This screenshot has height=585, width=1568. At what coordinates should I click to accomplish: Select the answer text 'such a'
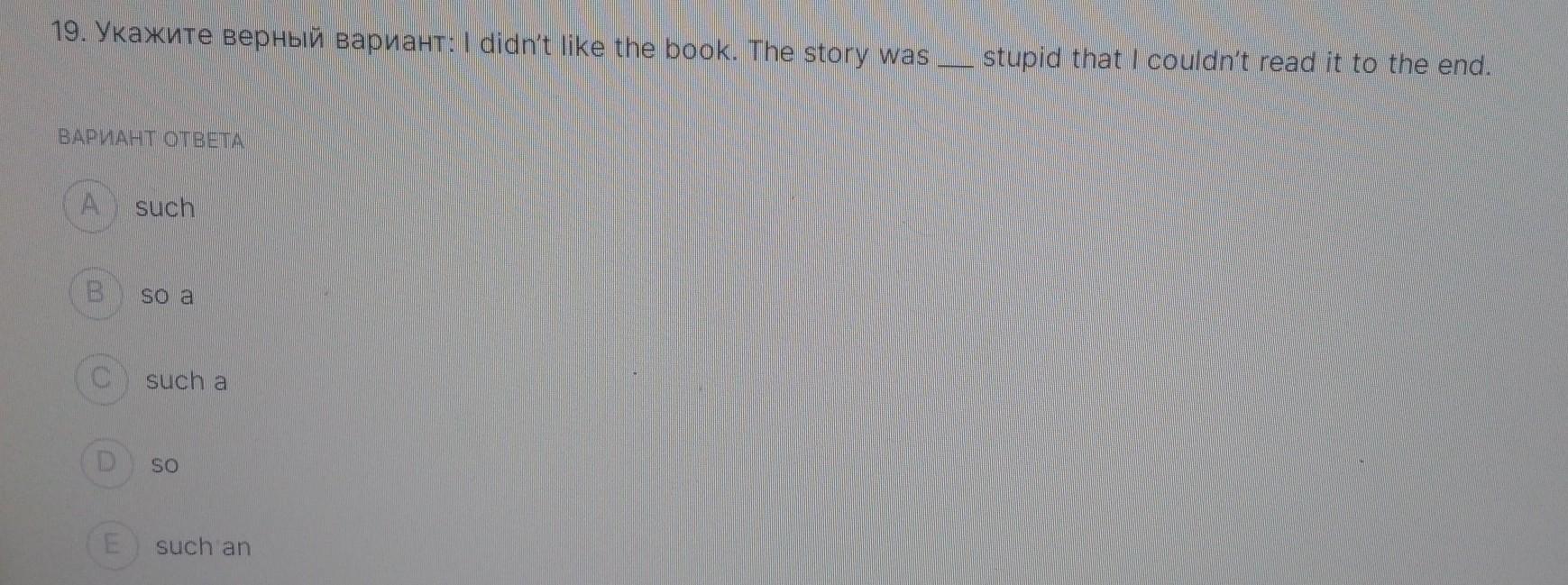point(187,380)
